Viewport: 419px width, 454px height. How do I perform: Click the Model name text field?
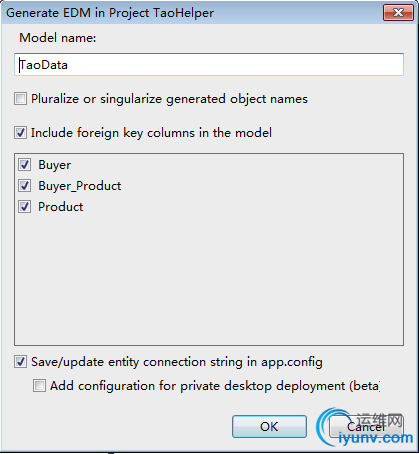209,64
